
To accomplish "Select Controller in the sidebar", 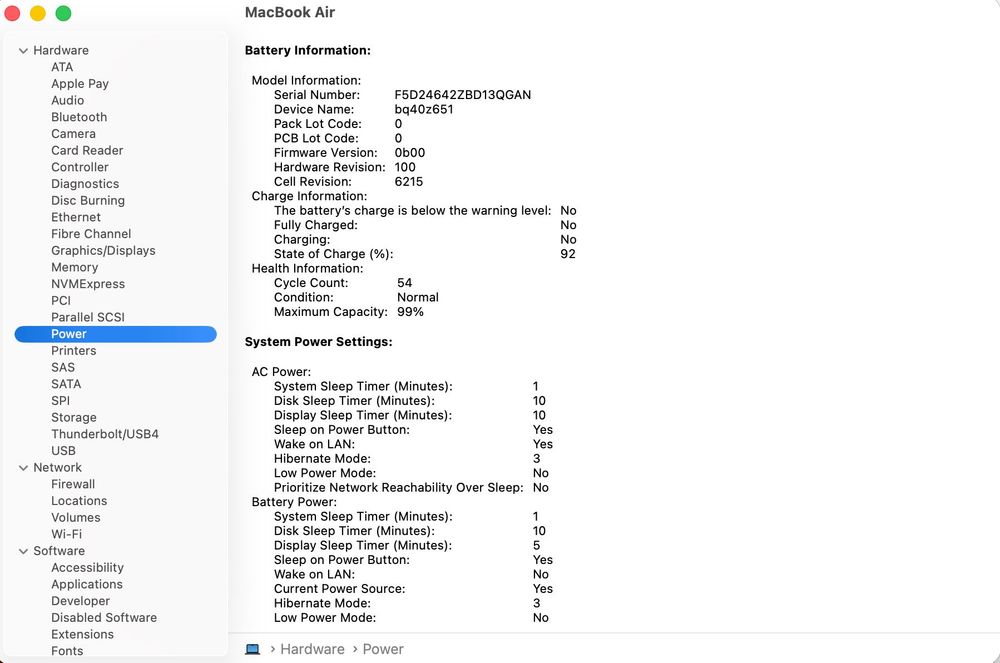I will point(80,167).
